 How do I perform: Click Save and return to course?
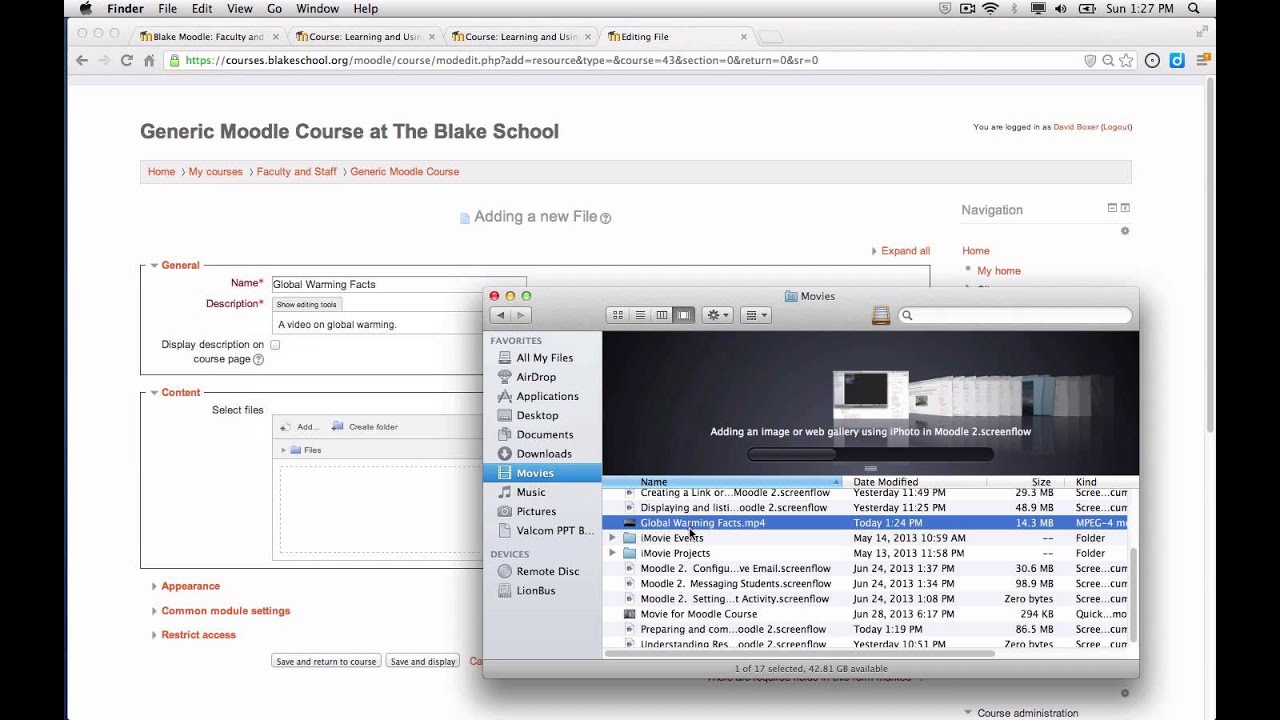(x=326, y=661)
